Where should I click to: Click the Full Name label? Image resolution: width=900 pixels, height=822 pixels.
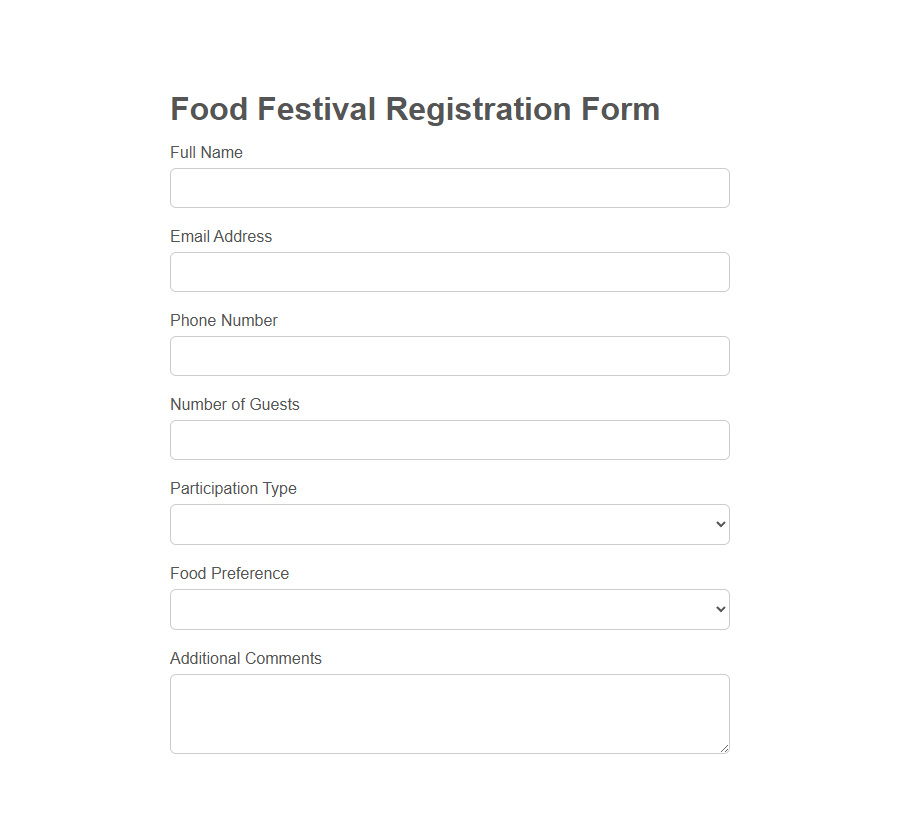pyautogui.click(x=206, y=152)
